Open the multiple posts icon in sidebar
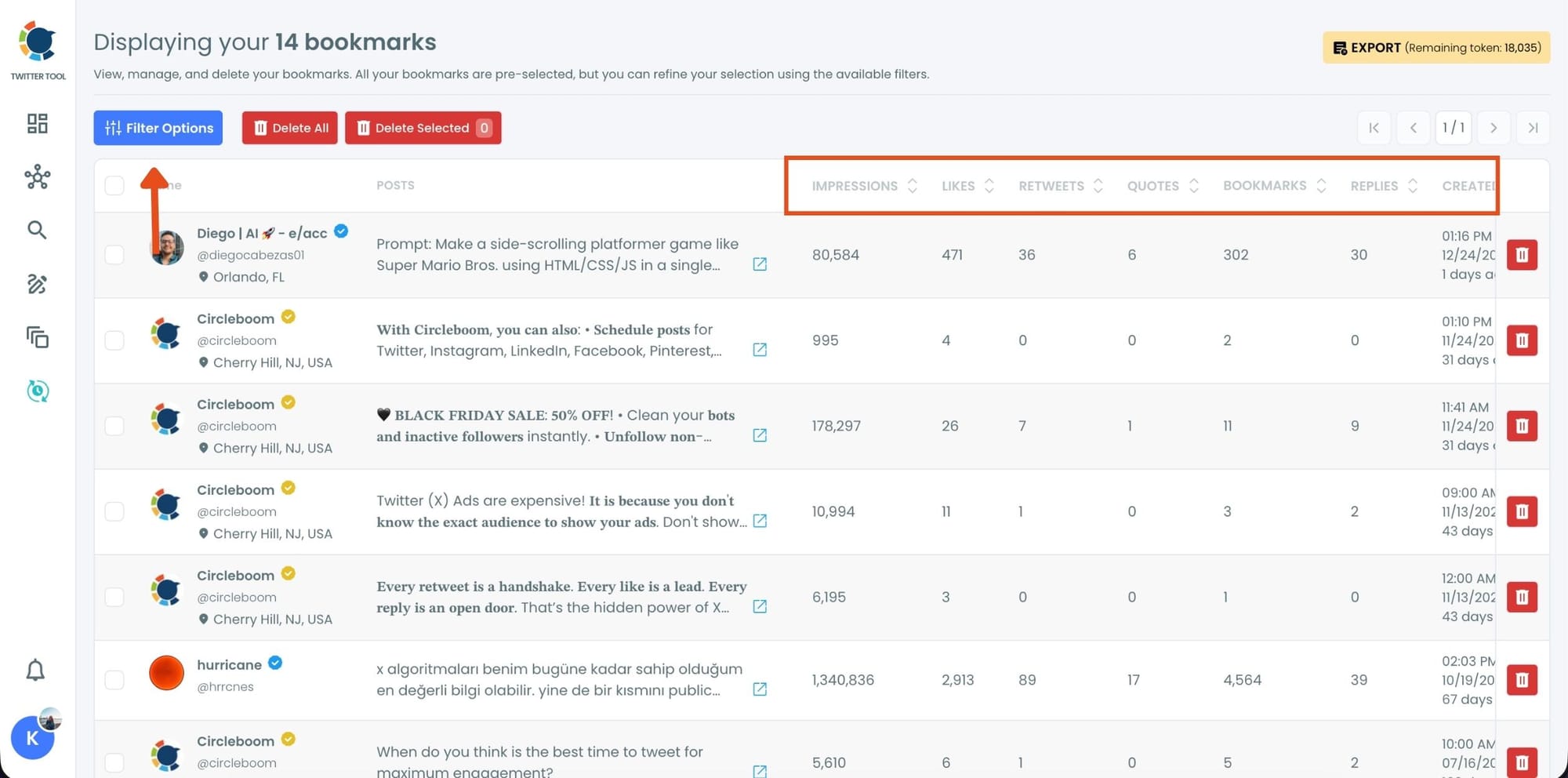The width and height of the screenshot is (1568, 778). (x=37, y=337)
